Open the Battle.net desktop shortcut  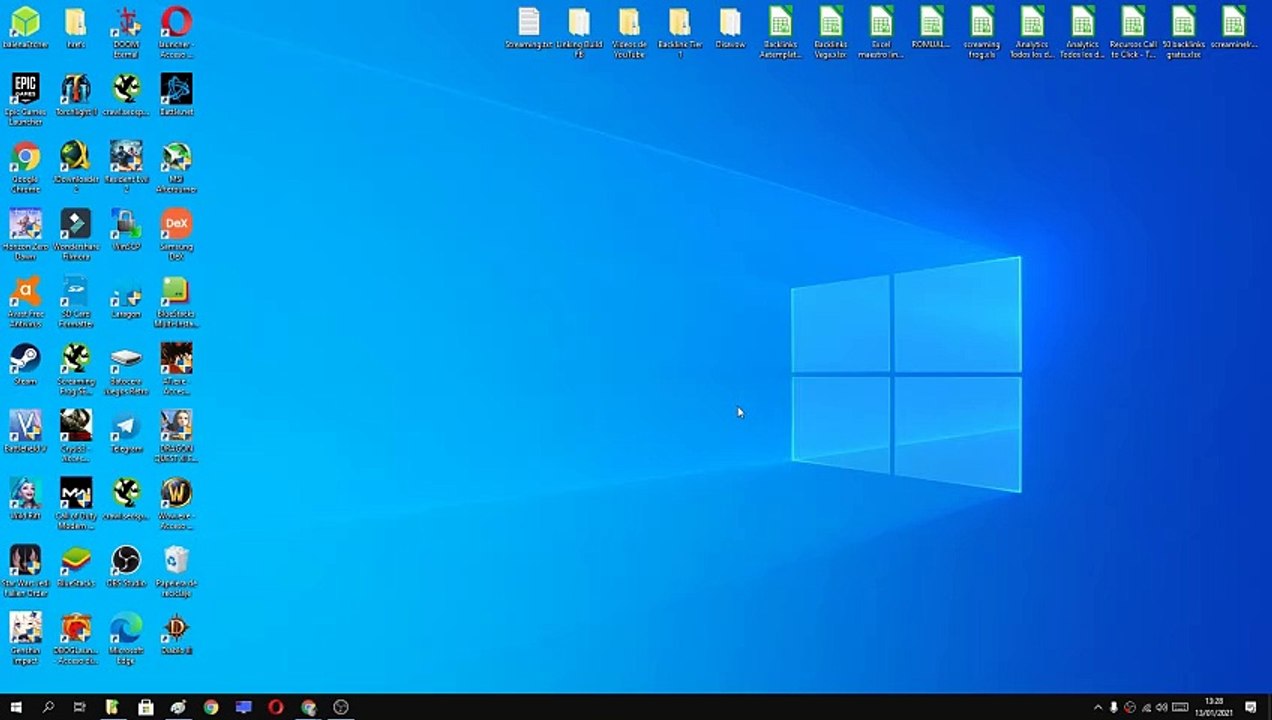[176, 95]
